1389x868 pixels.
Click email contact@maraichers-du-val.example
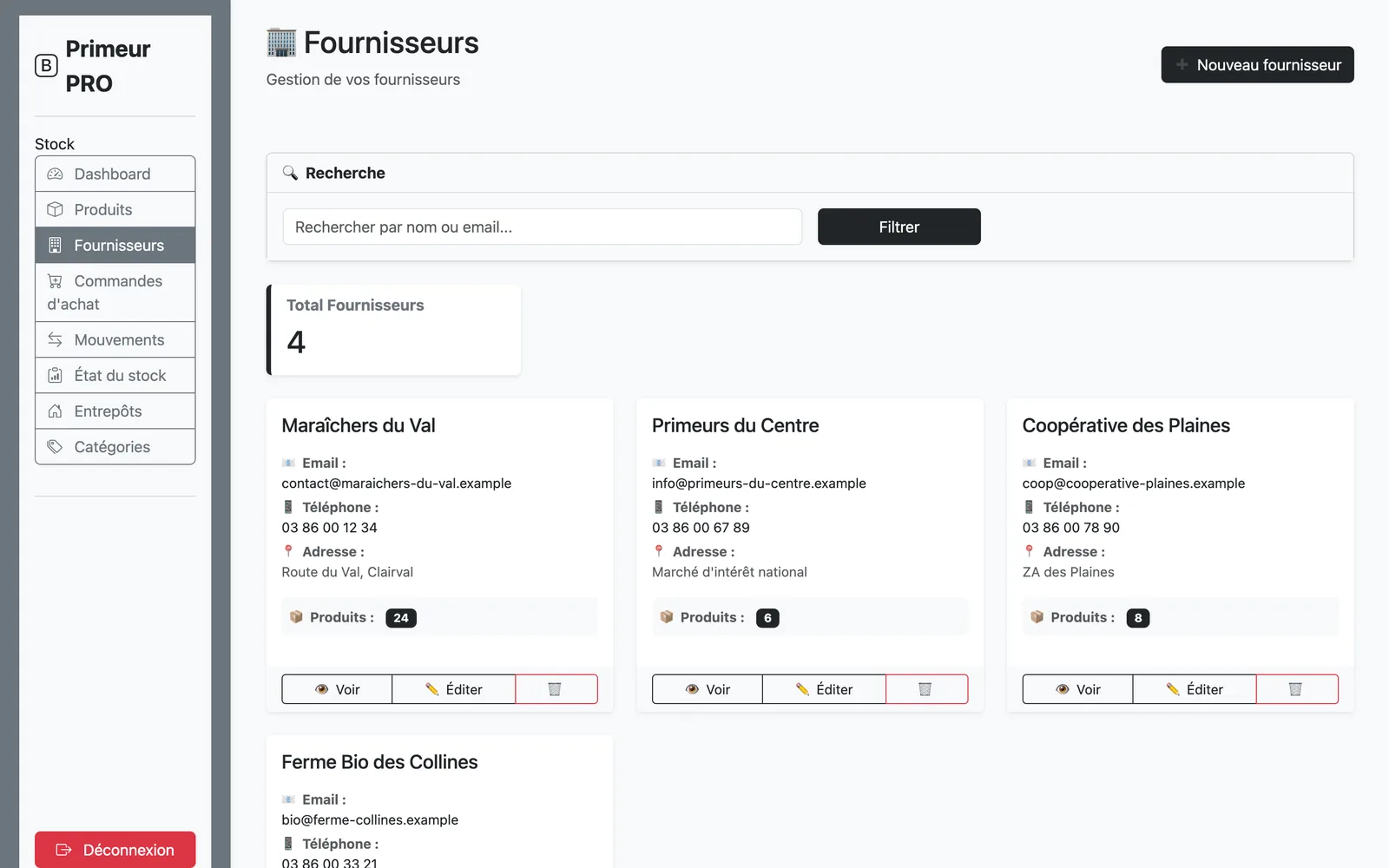tap(397, 483)
